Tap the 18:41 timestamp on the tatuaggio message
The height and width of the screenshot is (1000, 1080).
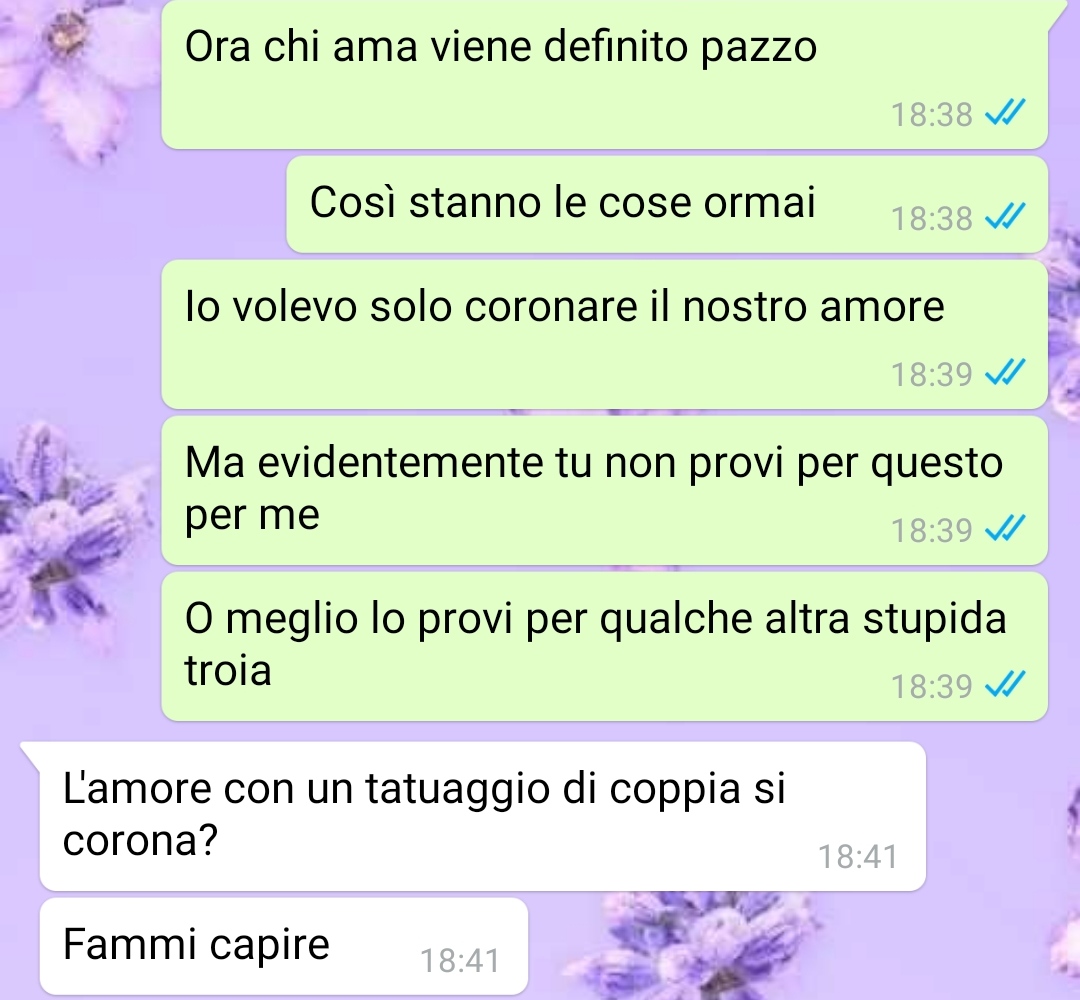(858, 857)
